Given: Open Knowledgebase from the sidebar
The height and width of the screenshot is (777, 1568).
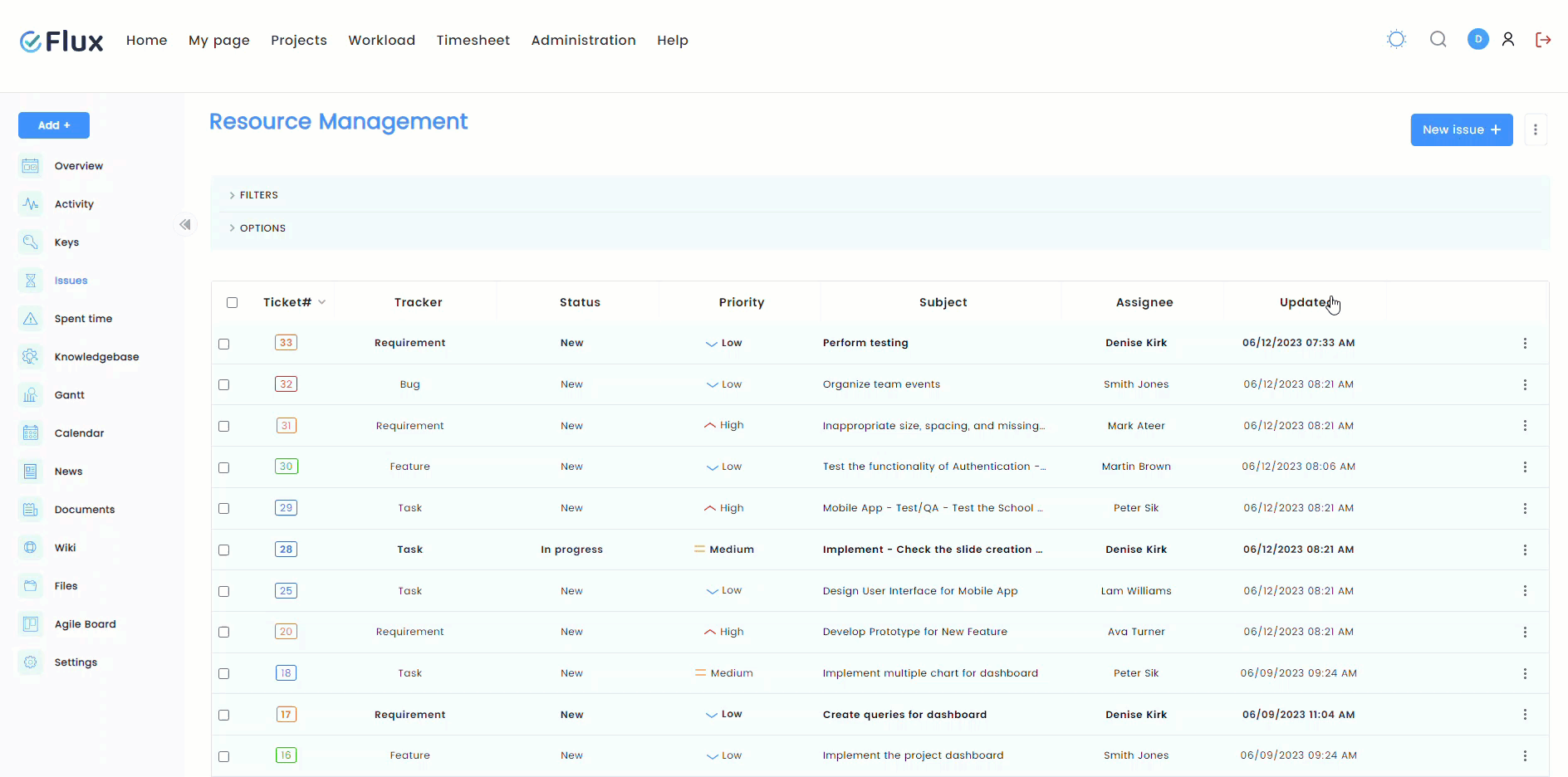Looking at the screenshot, I should (x=96, y=357).
